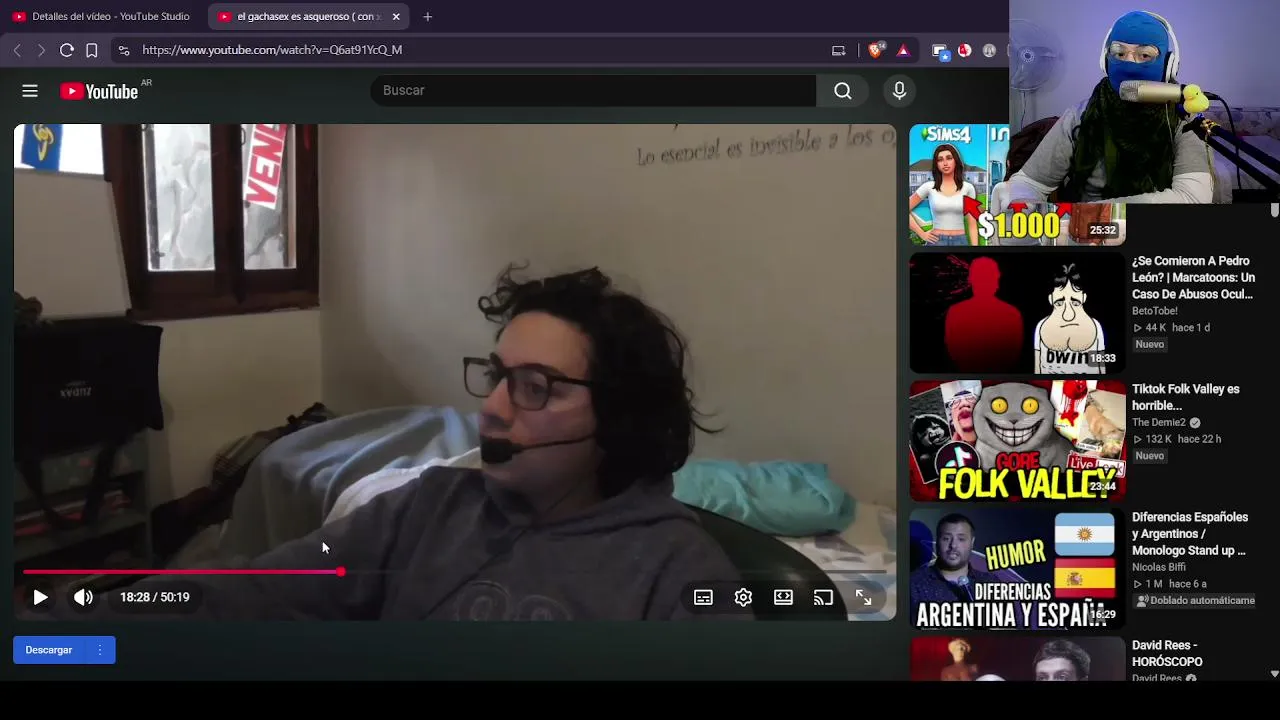The height and width of the screenshot is (720, 1280).
Task: Open 'David Rees - HORÓSCOPO' video title
Action: point(1167,654)
